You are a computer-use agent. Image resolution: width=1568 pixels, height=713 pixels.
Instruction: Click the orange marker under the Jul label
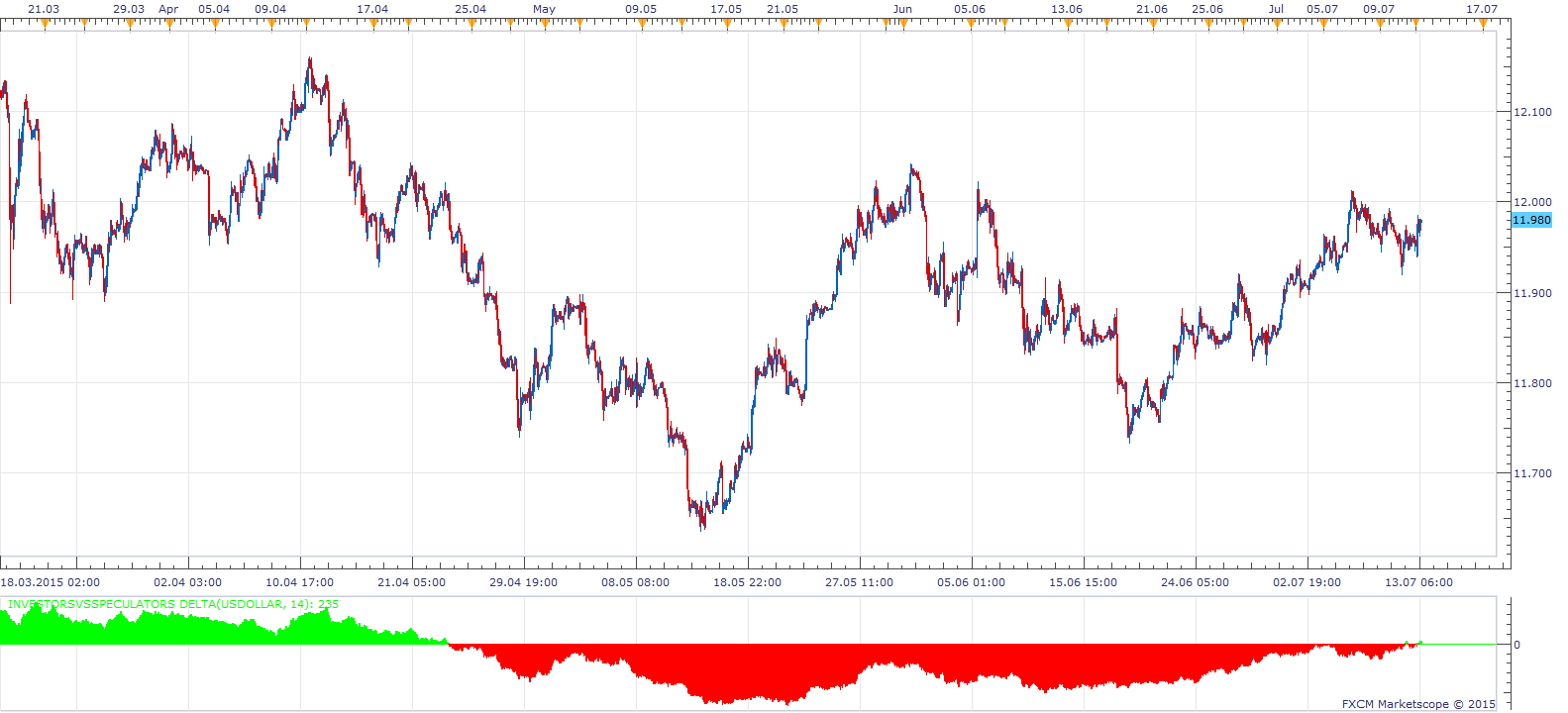coord(1277,25)
